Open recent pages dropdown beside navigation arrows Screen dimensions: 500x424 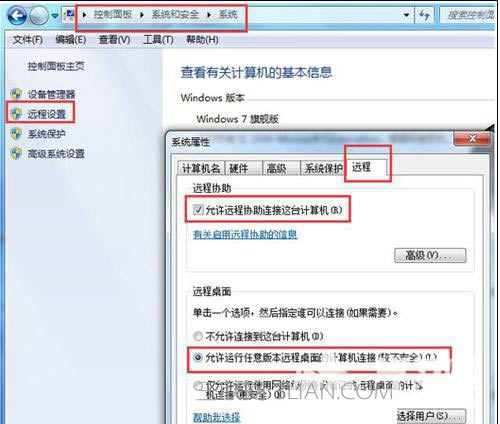pyautogui.click(x=55, y=16)
